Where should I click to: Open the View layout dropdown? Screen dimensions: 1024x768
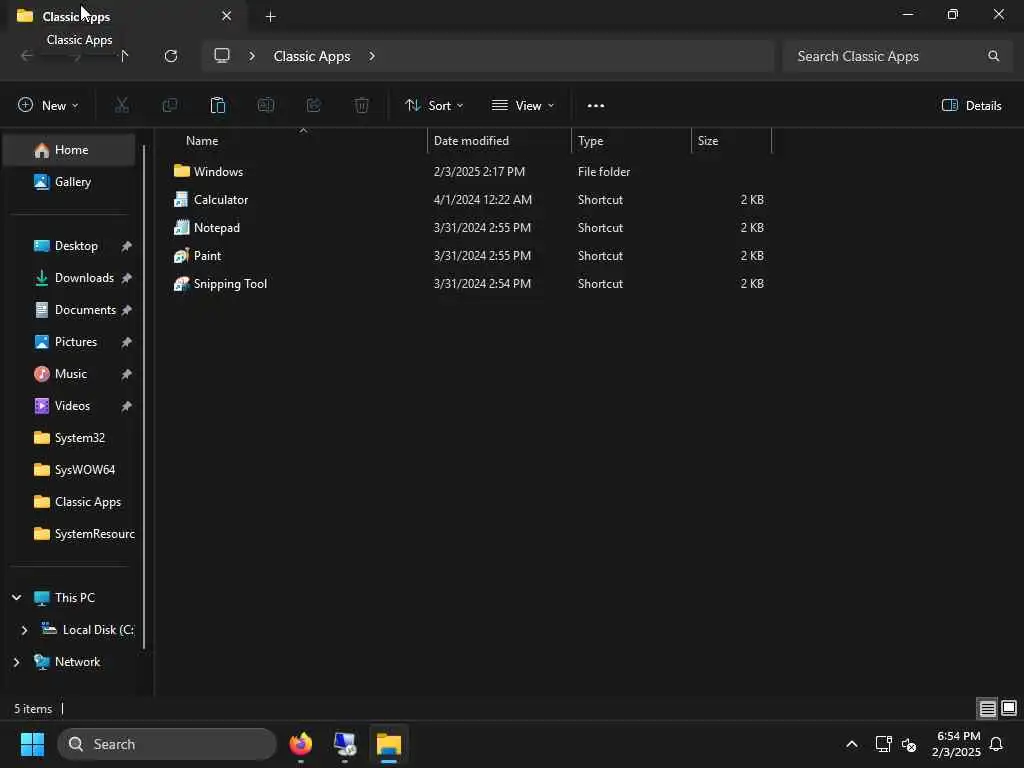click(522, 105)
